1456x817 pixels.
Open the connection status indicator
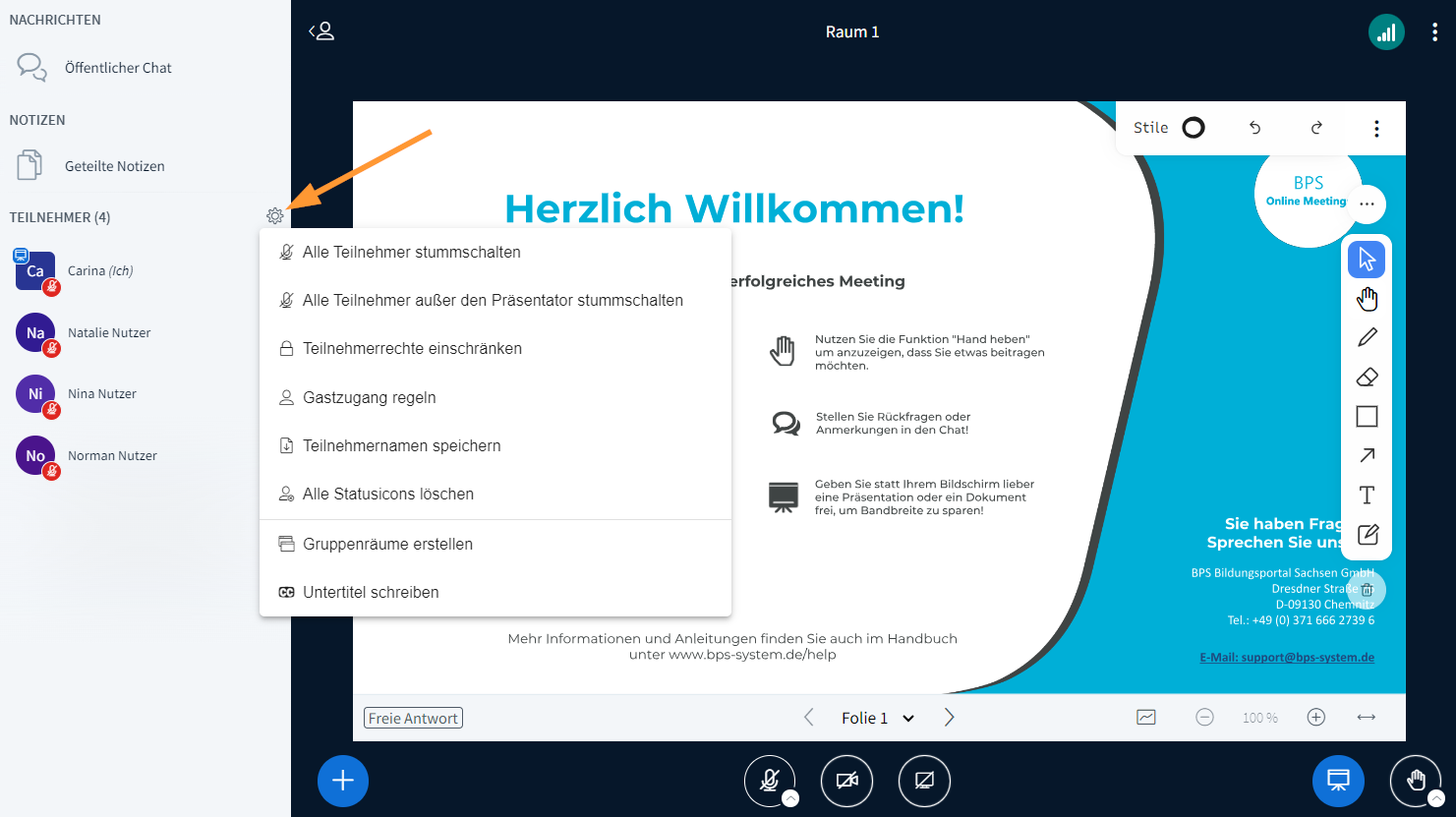1386,31
